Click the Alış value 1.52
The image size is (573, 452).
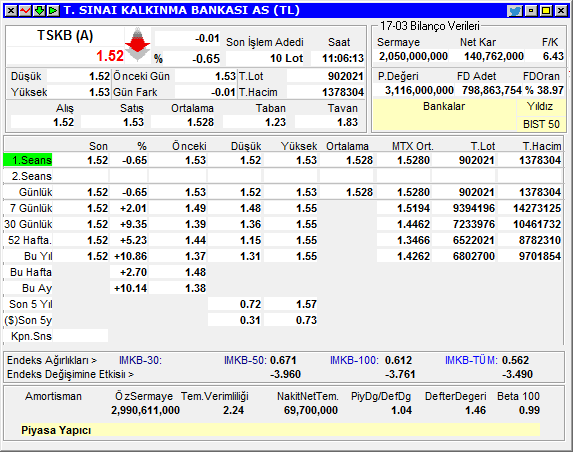[x=64, y=122]
